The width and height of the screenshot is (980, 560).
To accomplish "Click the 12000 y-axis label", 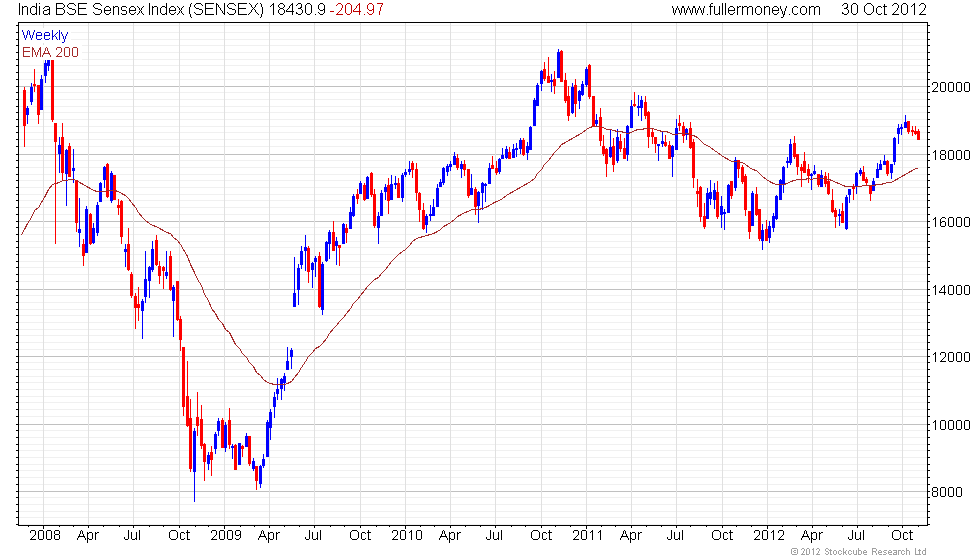I will coord(951,358).
